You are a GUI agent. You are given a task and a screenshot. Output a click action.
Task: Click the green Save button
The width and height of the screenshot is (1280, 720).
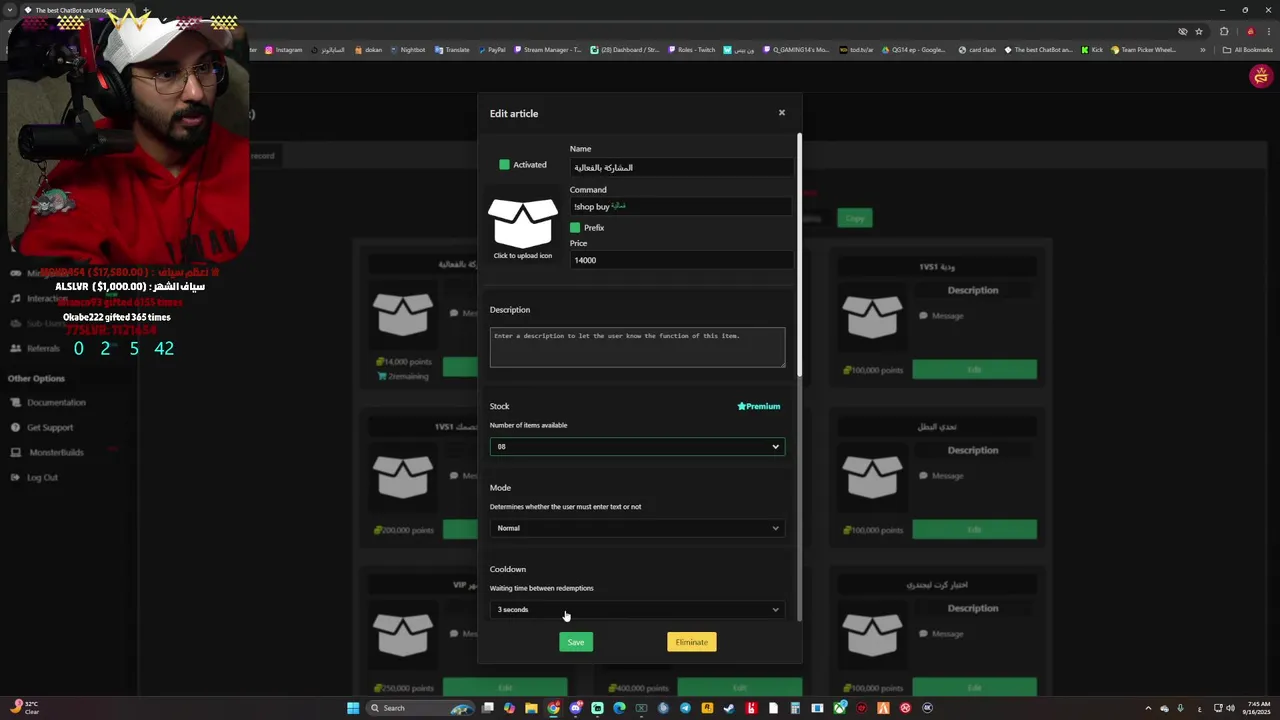[576, 642]
